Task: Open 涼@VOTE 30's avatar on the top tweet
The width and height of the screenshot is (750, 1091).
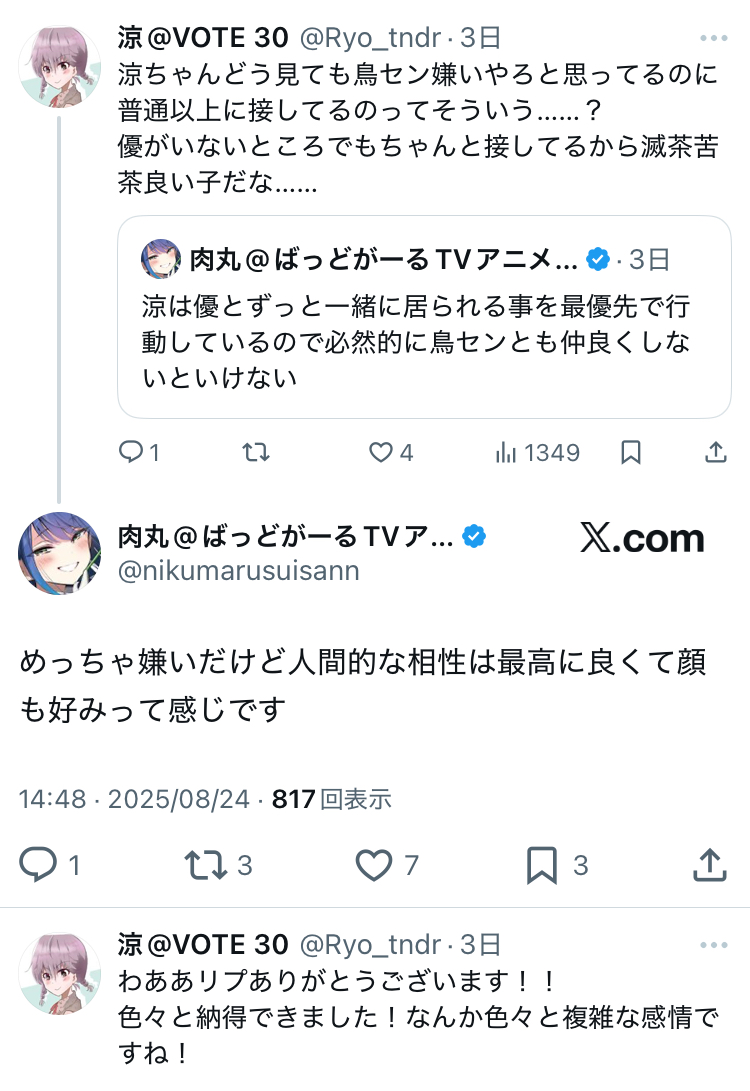Action: [x=60, y=65]
